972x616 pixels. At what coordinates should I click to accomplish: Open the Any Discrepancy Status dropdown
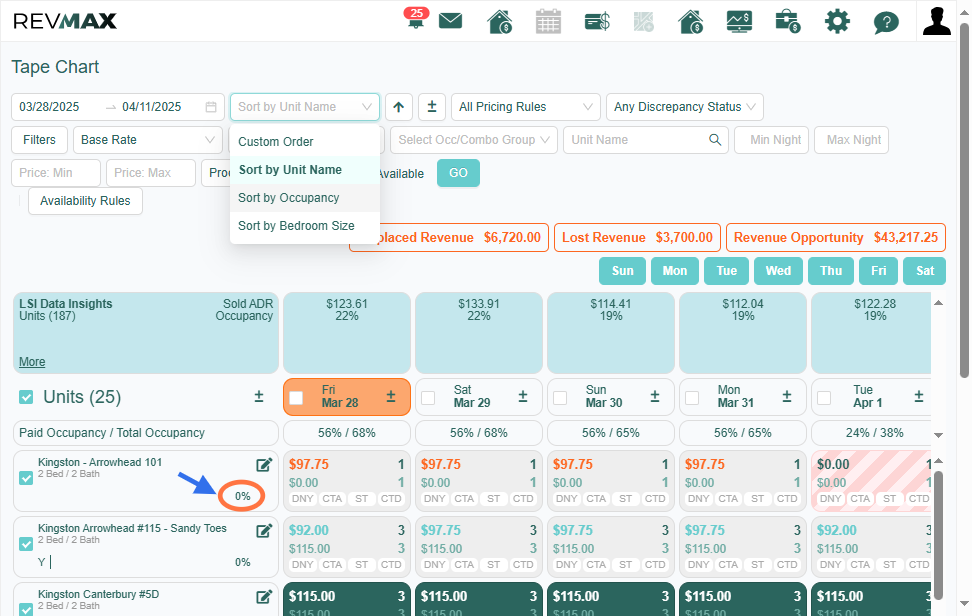(685, 107)
